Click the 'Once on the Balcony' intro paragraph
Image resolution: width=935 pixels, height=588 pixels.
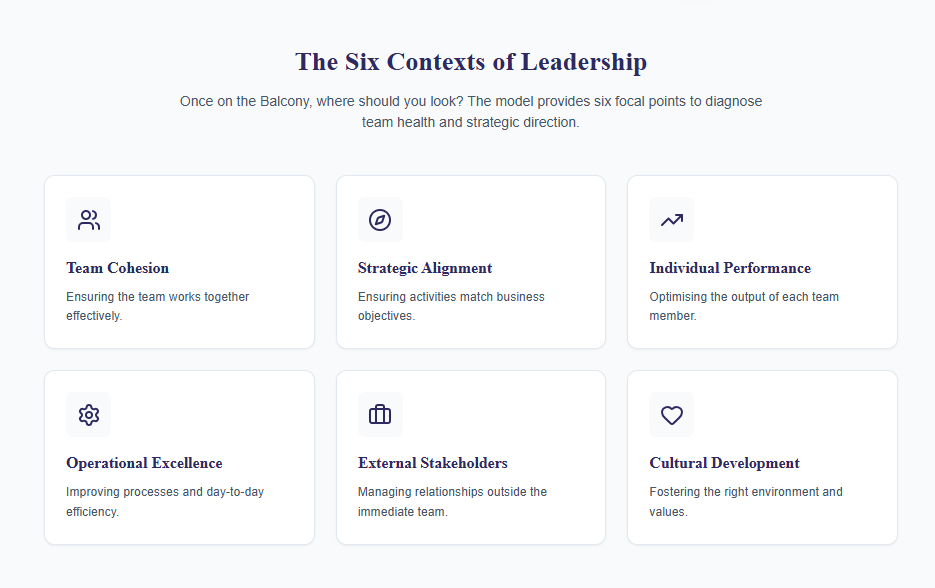pyautogui.click(x=471, y=112)
